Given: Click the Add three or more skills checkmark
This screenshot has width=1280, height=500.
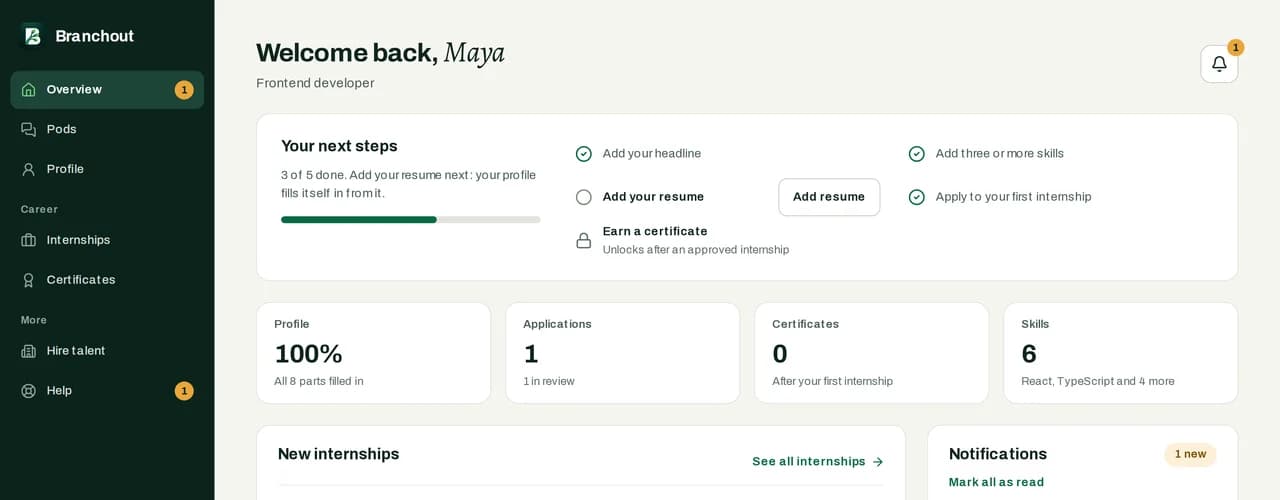Looking at the screenshot, I should (x=917, y=154).
